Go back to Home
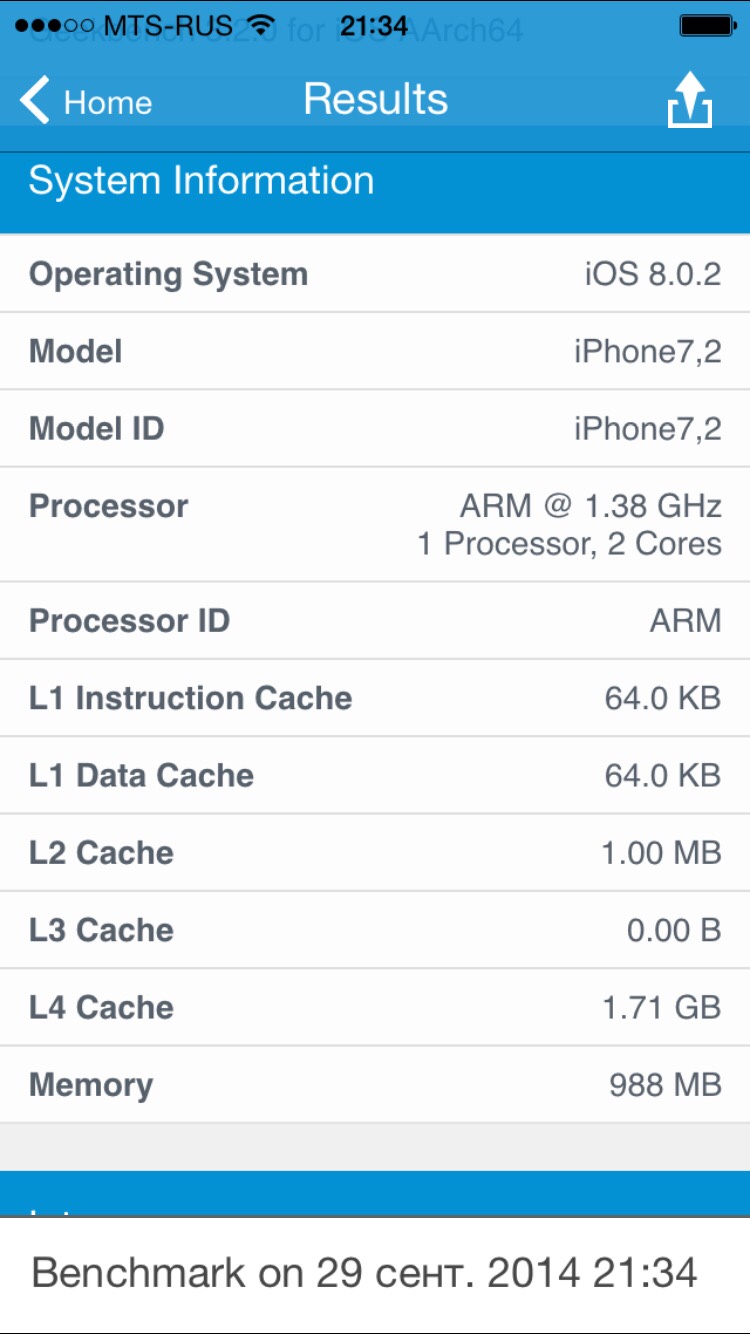 86,101
